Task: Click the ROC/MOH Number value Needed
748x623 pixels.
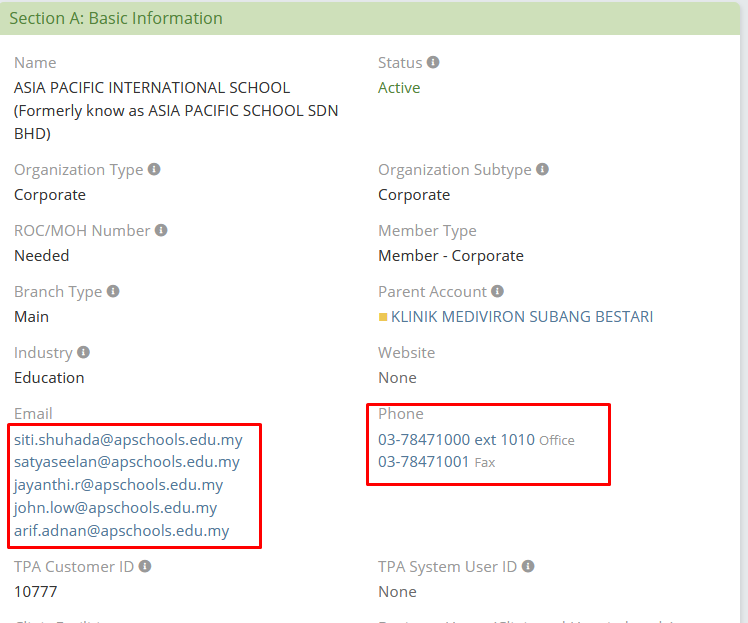Action: tap(42, 256)
